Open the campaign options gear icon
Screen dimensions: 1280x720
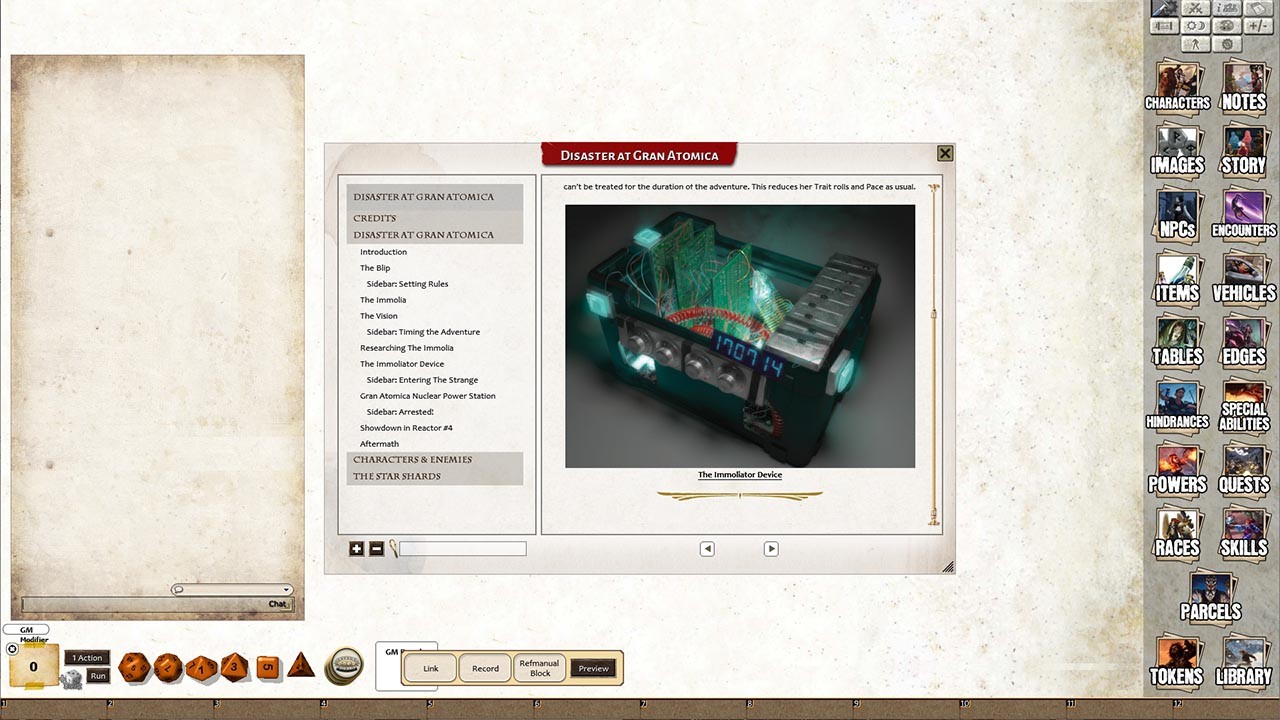click(x=1227, y=44)
